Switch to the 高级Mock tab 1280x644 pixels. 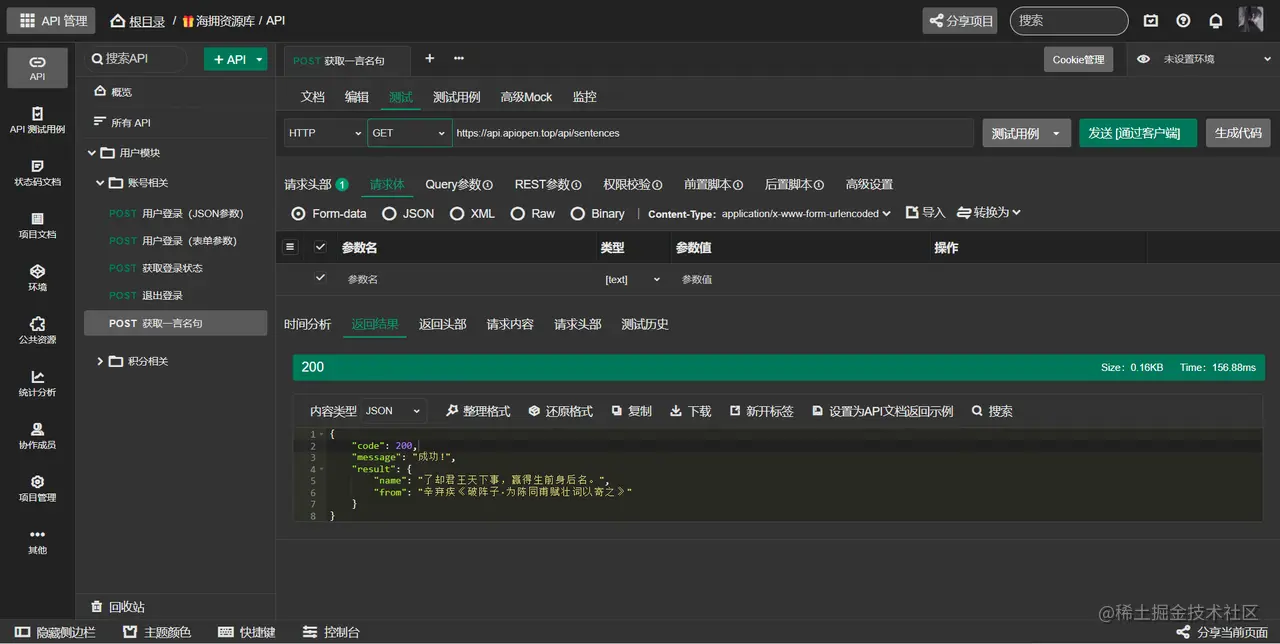(526, 97)
